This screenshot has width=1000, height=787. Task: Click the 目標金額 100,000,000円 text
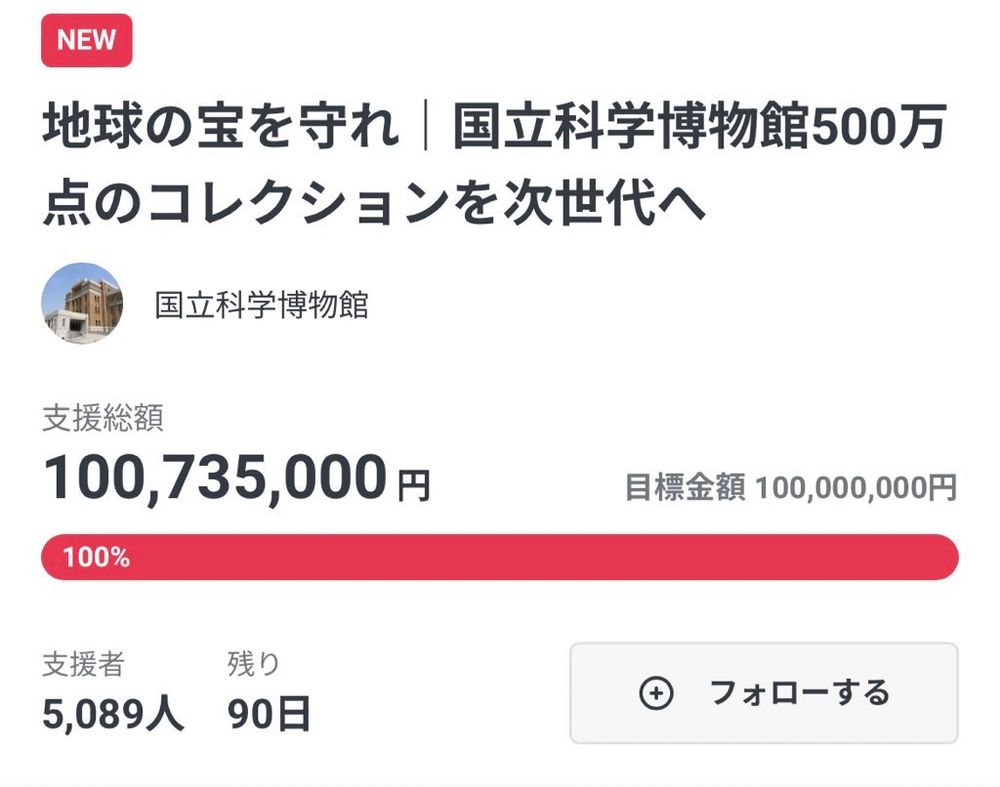coord(791,487)
